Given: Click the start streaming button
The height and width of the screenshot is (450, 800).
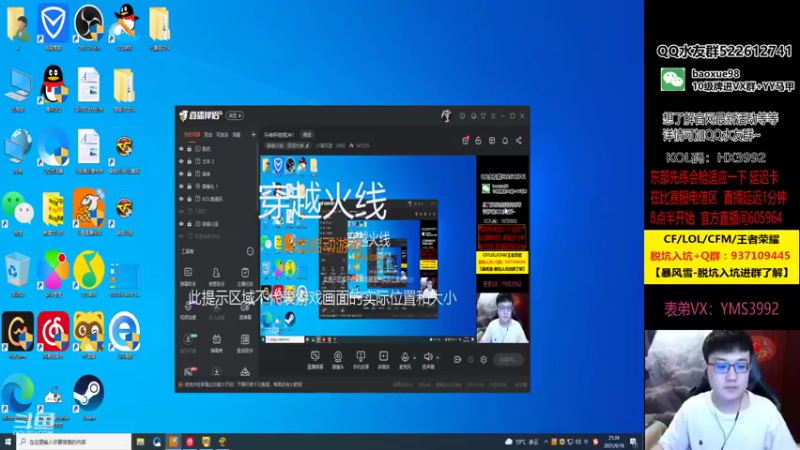Looking at the screenshot, I should click(508, 359).
